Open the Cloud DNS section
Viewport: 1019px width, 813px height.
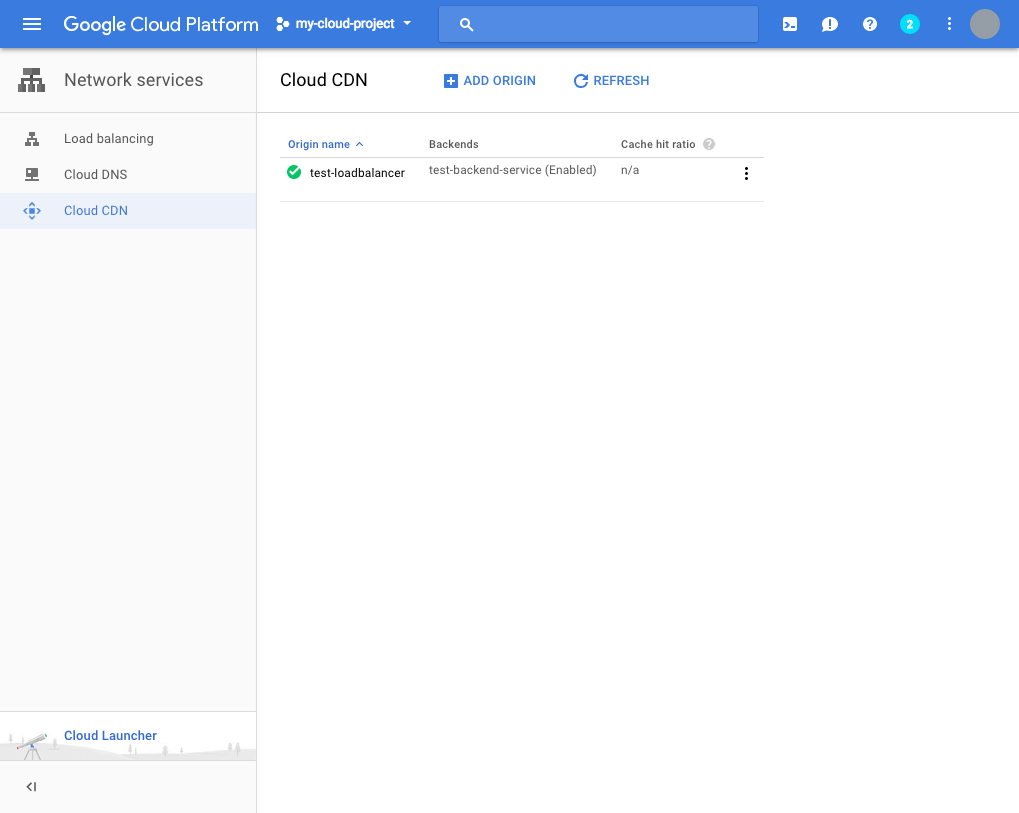128,174
